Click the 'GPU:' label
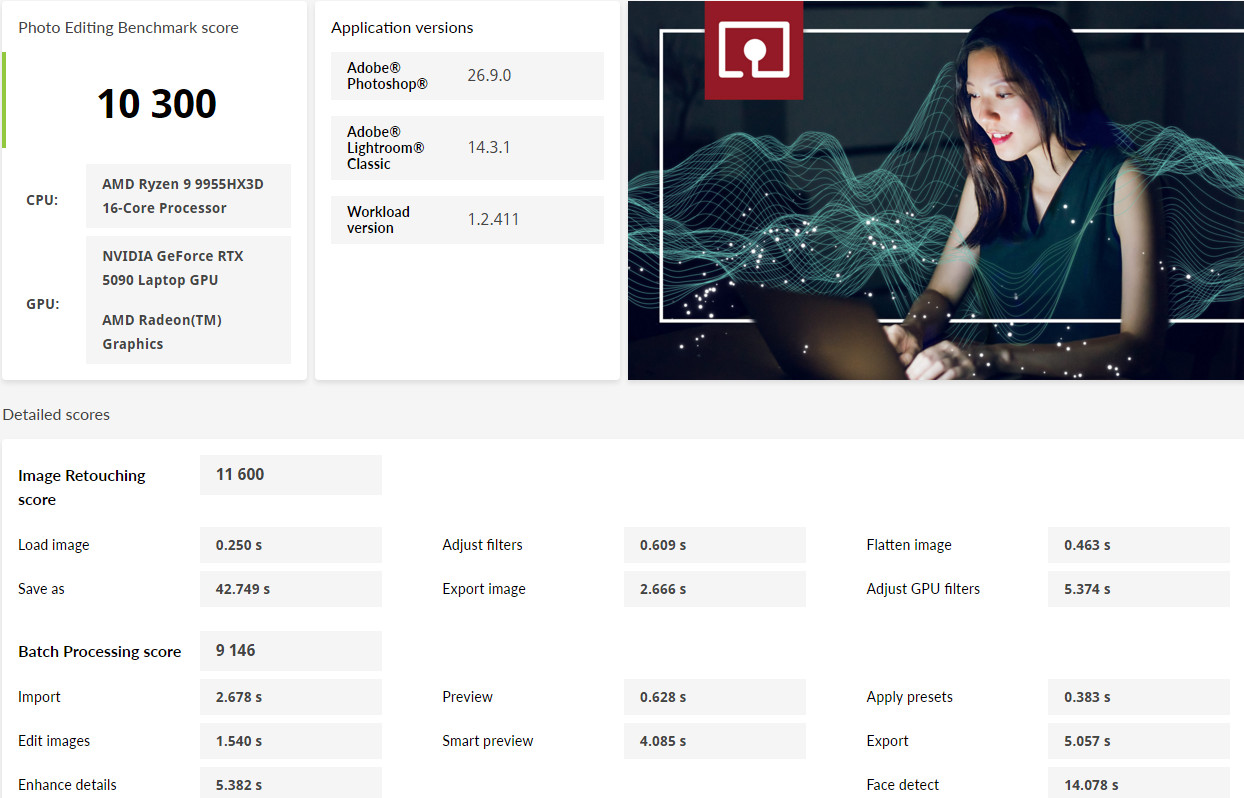This screenshot has width=1244, height=798. click(43, 304)
